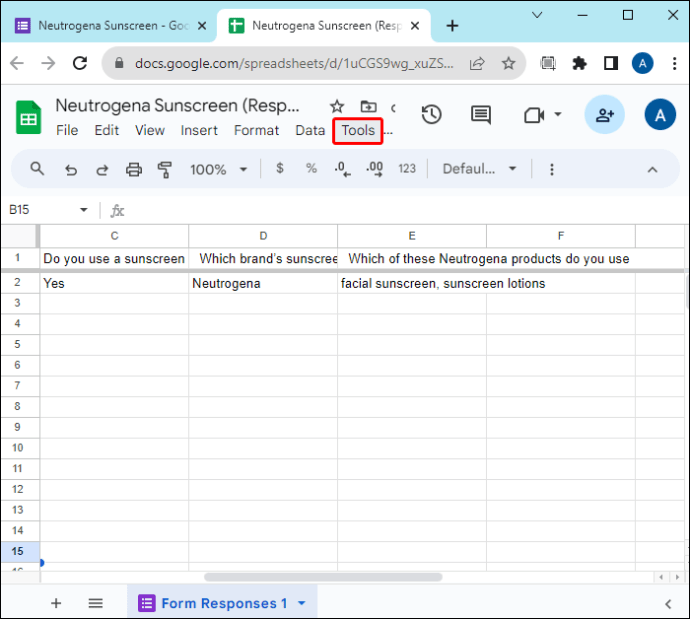690x619 pixels.
Task: Open comments panel icon
Action: [481, 115]
